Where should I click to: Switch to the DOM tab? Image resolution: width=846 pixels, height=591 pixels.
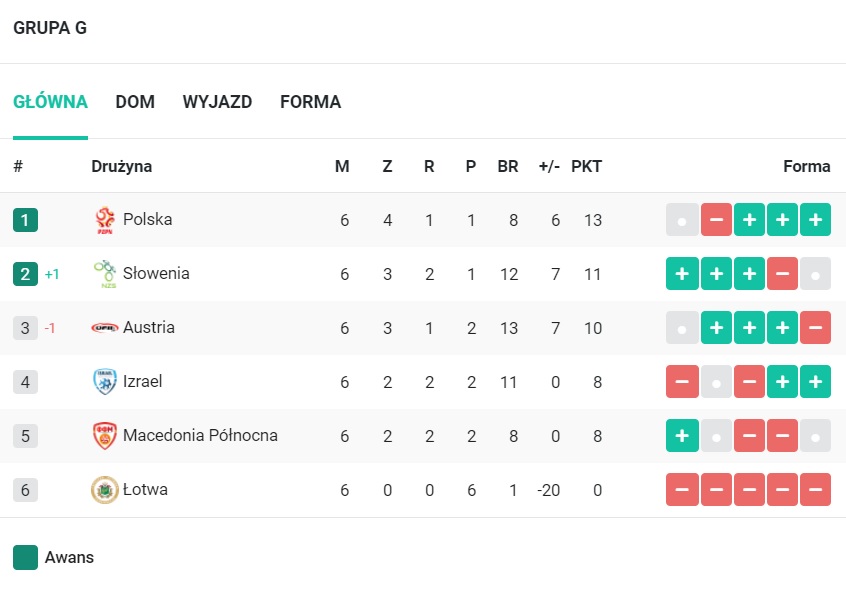pos(135,102)
